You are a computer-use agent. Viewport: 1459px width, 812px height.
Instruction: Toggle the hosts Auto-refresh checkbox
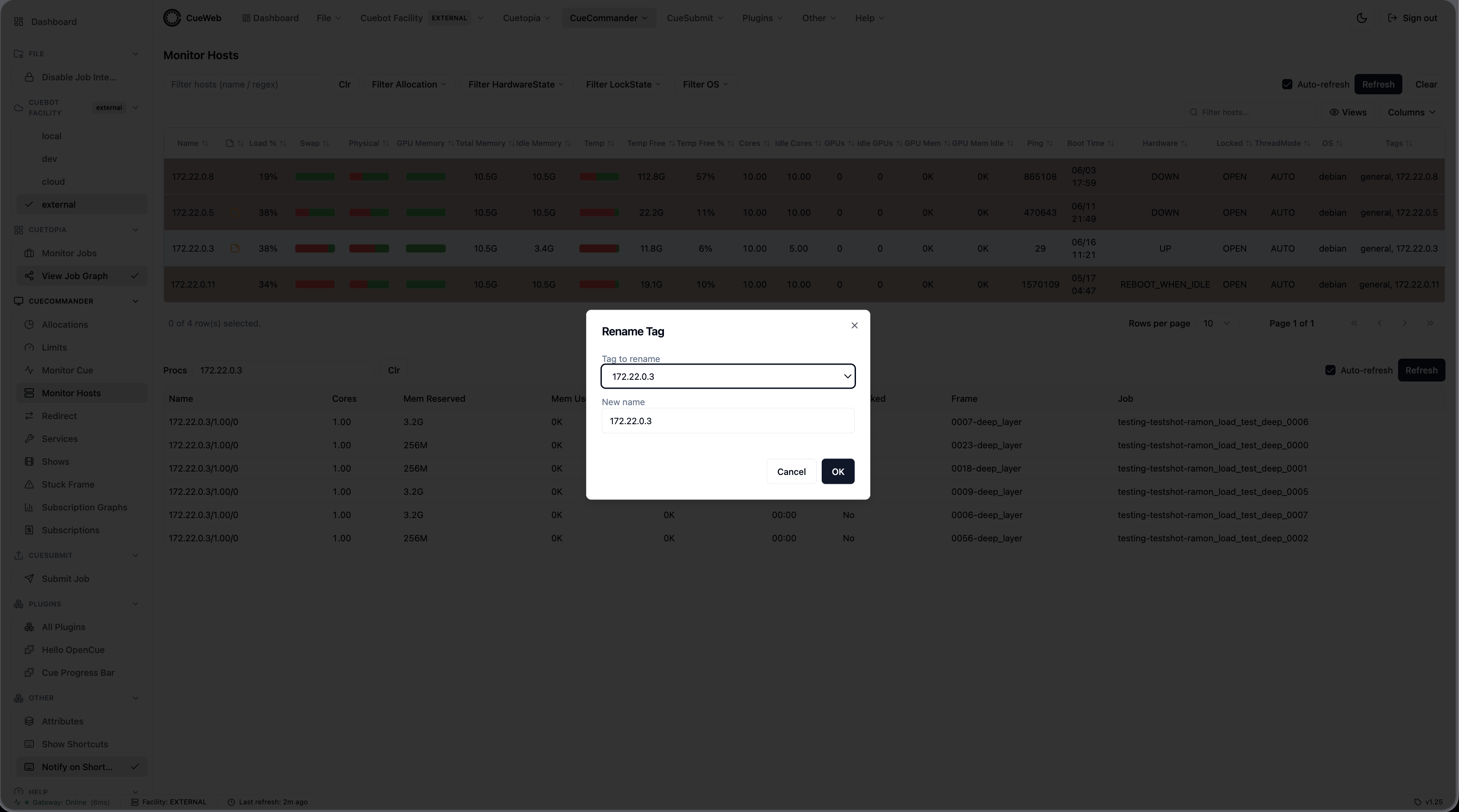1287,84
